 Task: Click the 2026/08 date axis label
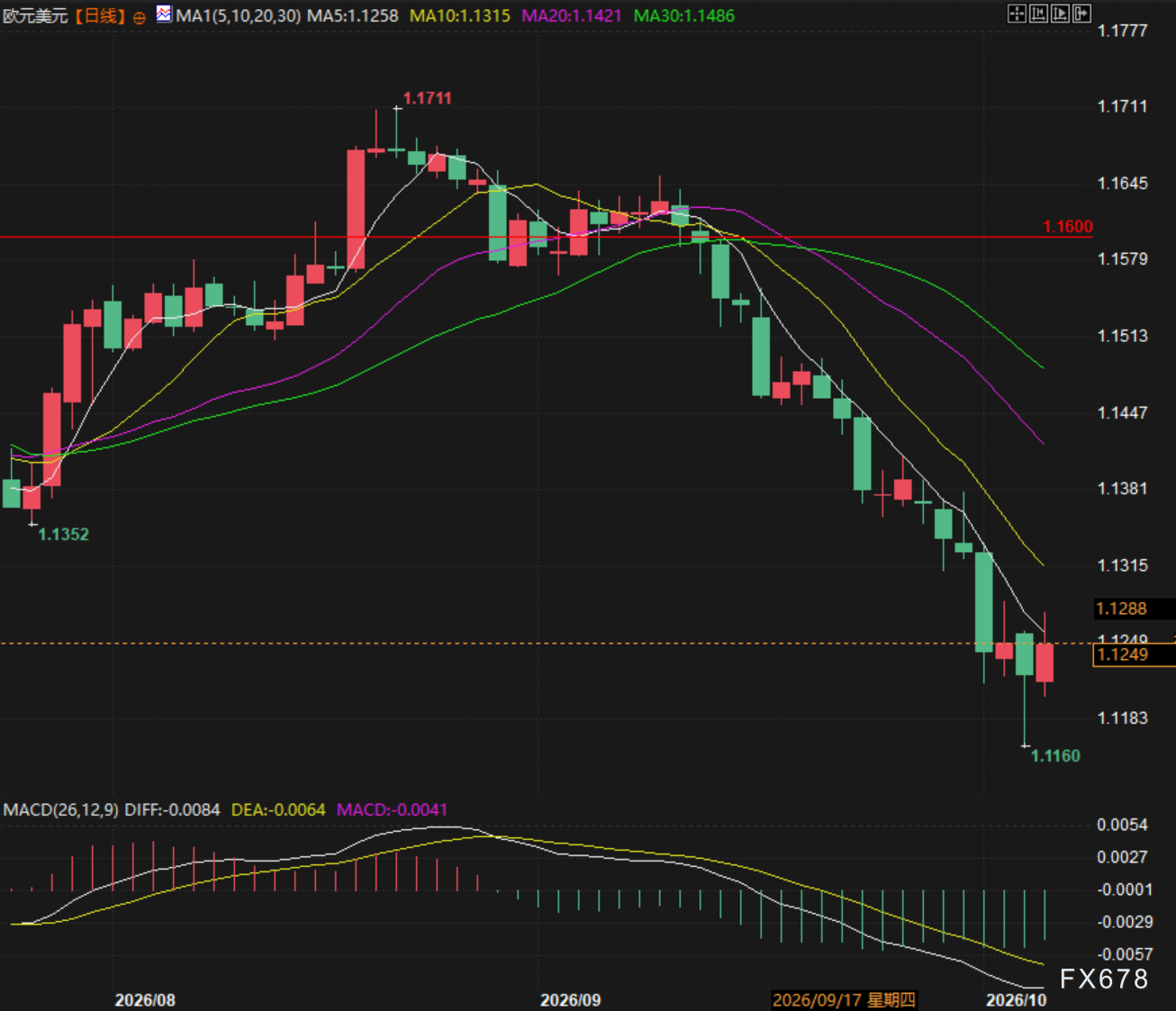tap(145, 1000)
